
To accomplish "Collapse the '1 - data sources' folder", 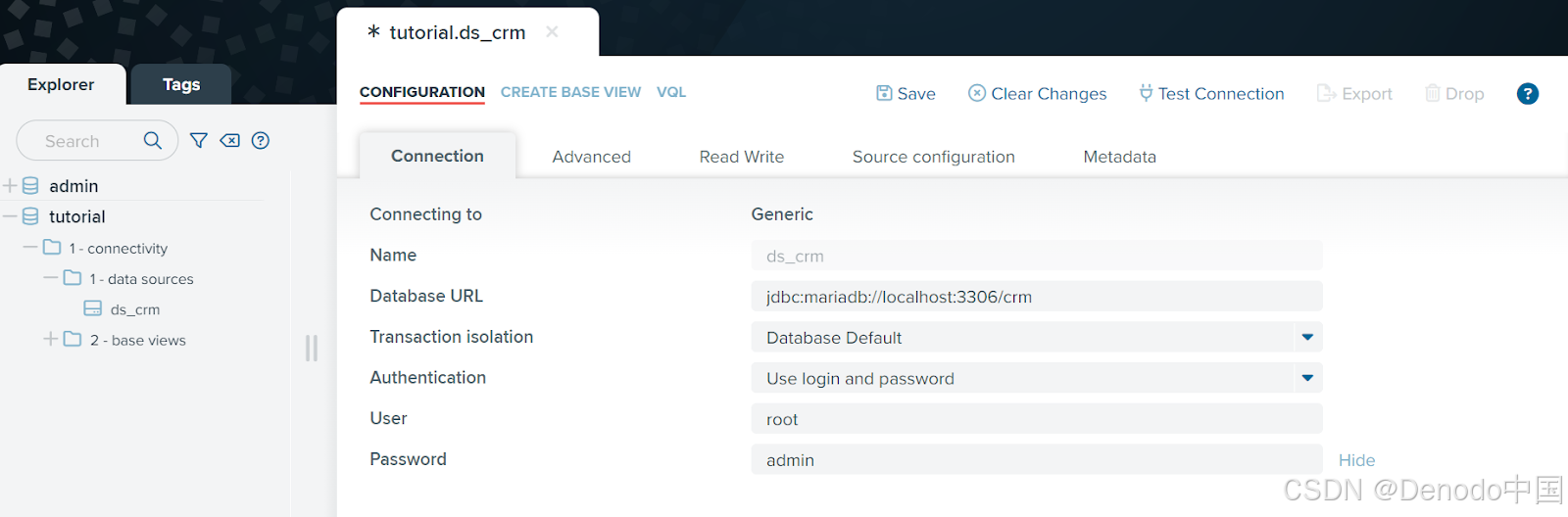I will [x=51, y=278].
